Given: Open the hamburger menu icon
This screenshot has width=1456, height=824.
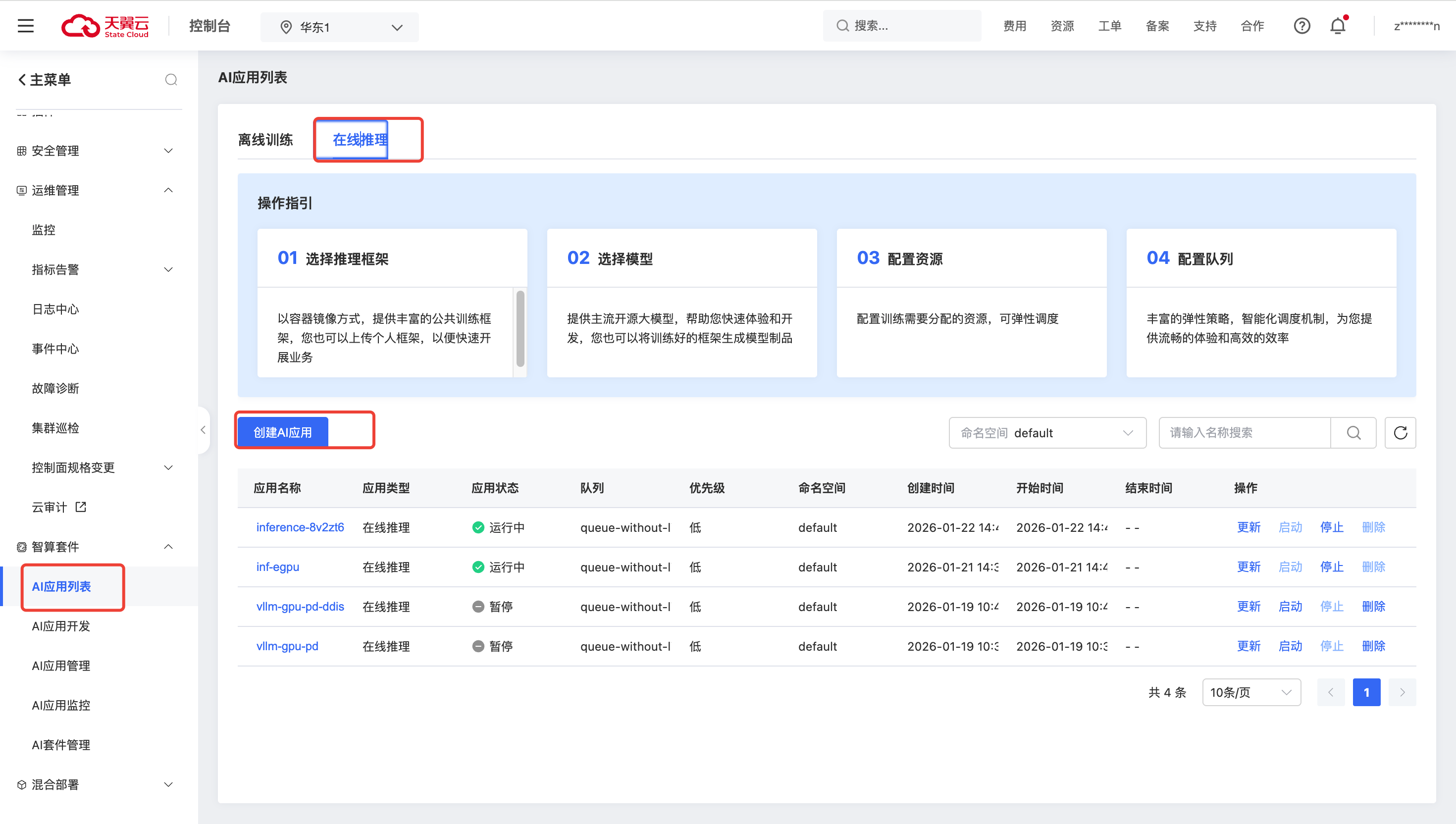Looking at the screenshot, I should click(x=25, y=26).
